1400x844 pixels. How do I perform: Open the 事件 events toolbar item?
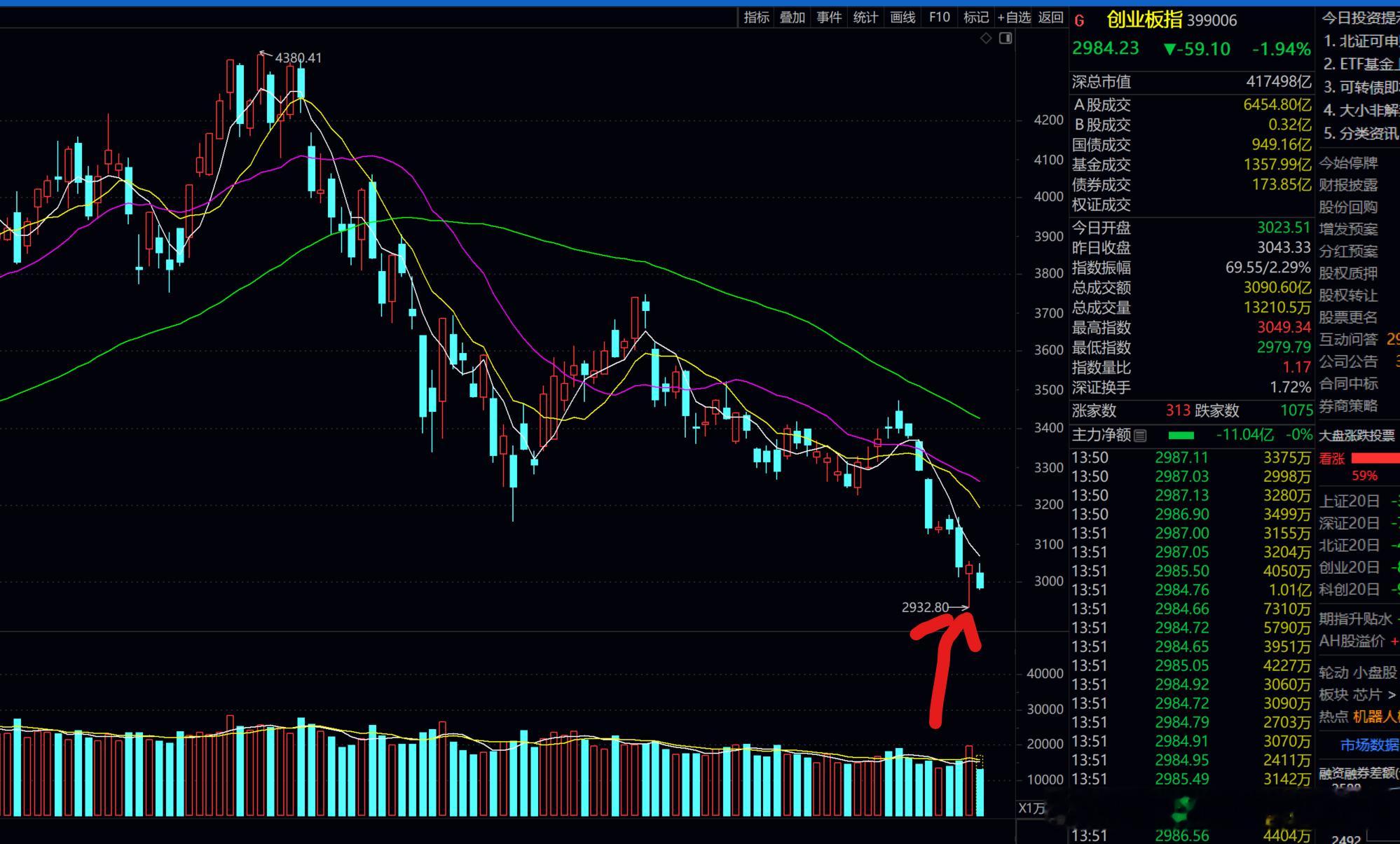point(829,18)
